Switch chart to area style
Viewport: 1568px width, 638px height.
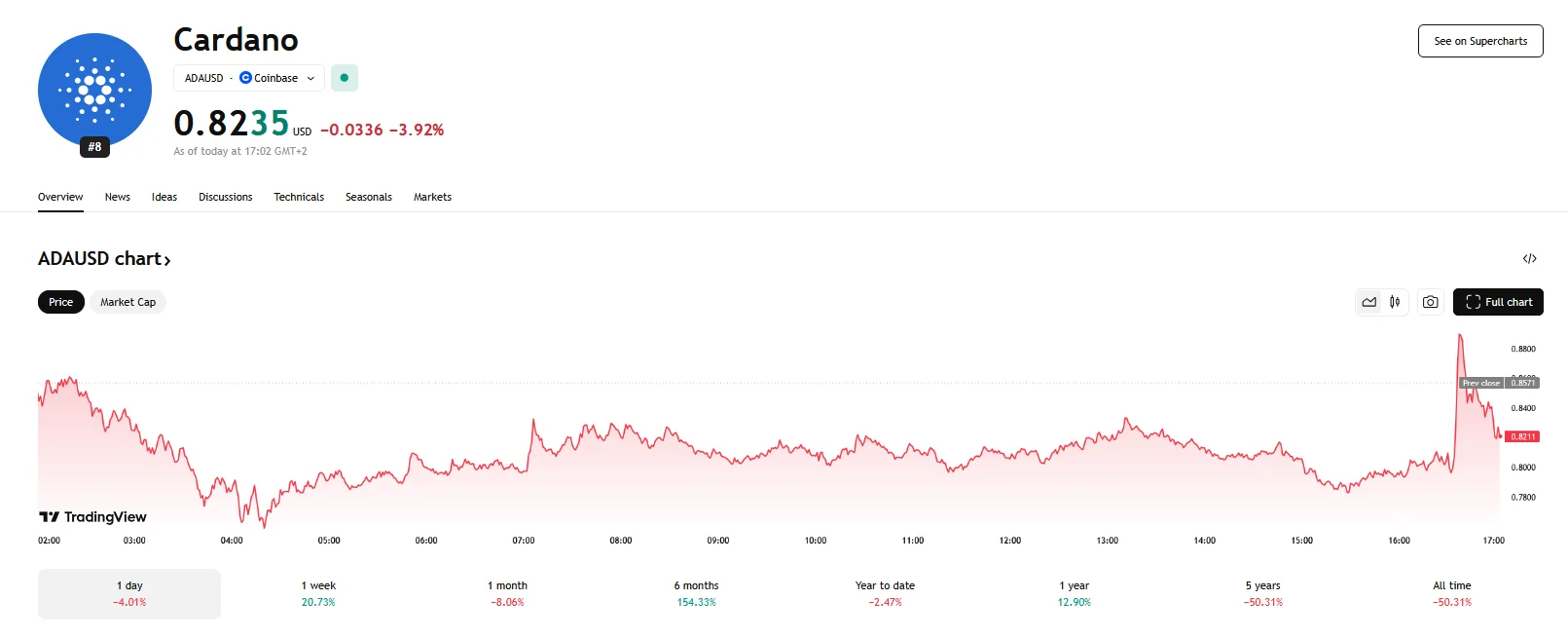(1369, 302)
